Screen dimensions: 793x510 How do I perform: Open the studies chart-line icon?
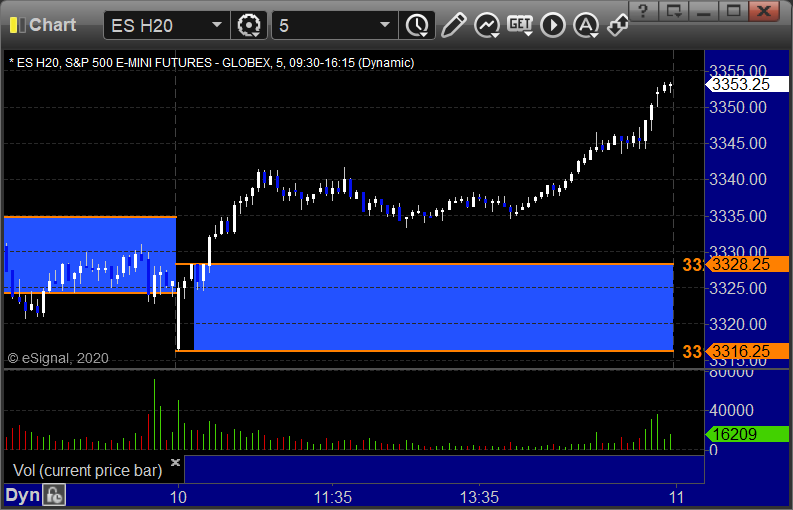click(487, 25)
